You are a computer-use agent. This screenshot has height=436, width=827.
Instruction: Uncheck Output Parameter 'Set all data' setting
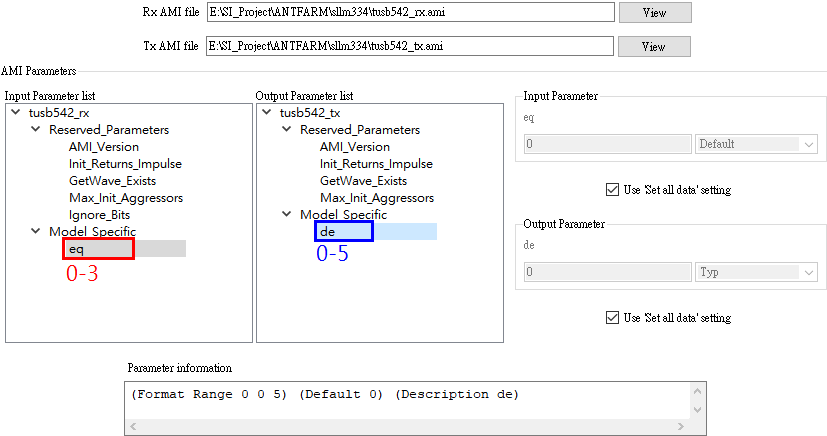tap(612, 318)
